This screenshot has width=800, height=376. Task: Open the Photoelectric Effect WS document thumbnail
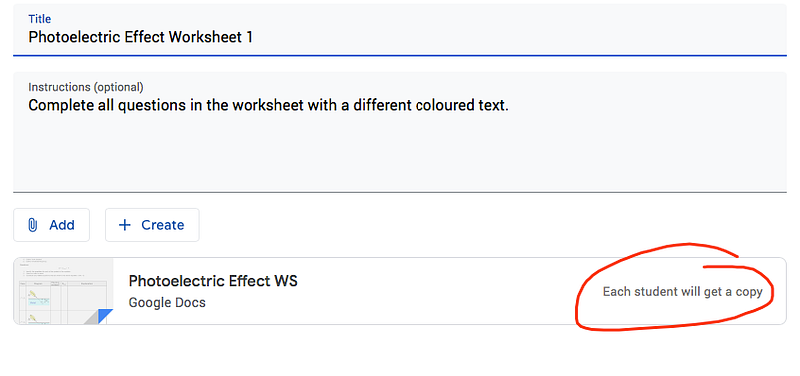64,291
